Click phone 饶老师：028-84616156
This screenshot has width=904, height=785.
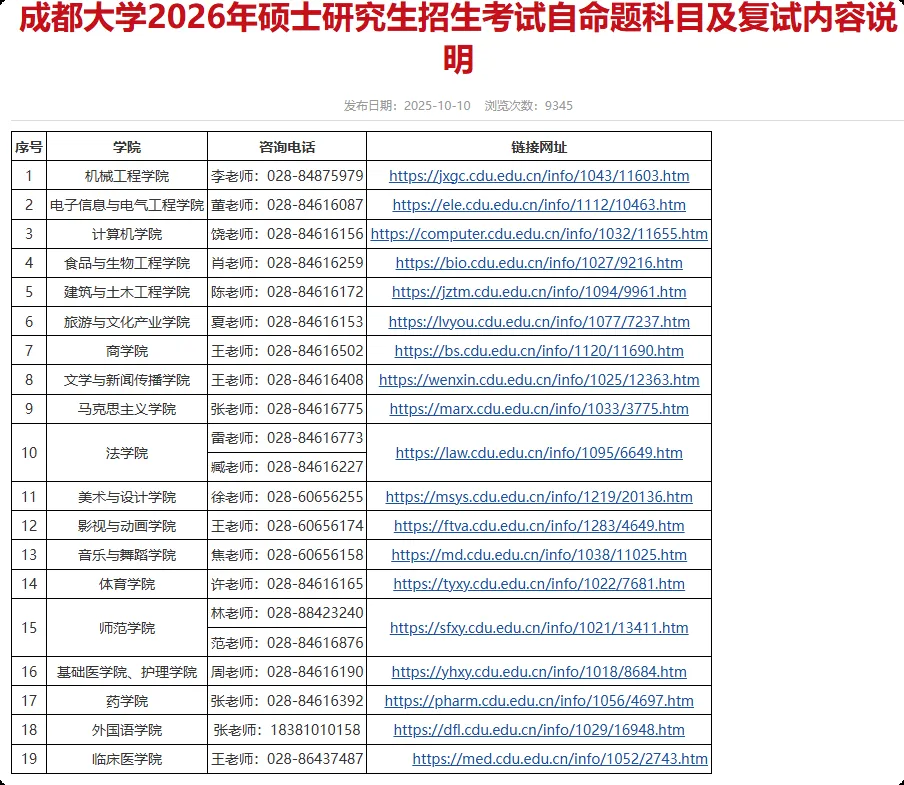287,234
